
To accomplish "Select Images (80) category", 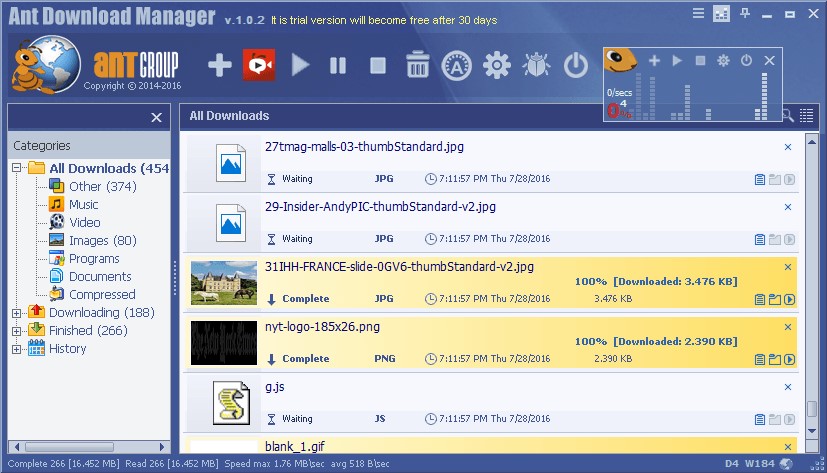I will point(103,240).
